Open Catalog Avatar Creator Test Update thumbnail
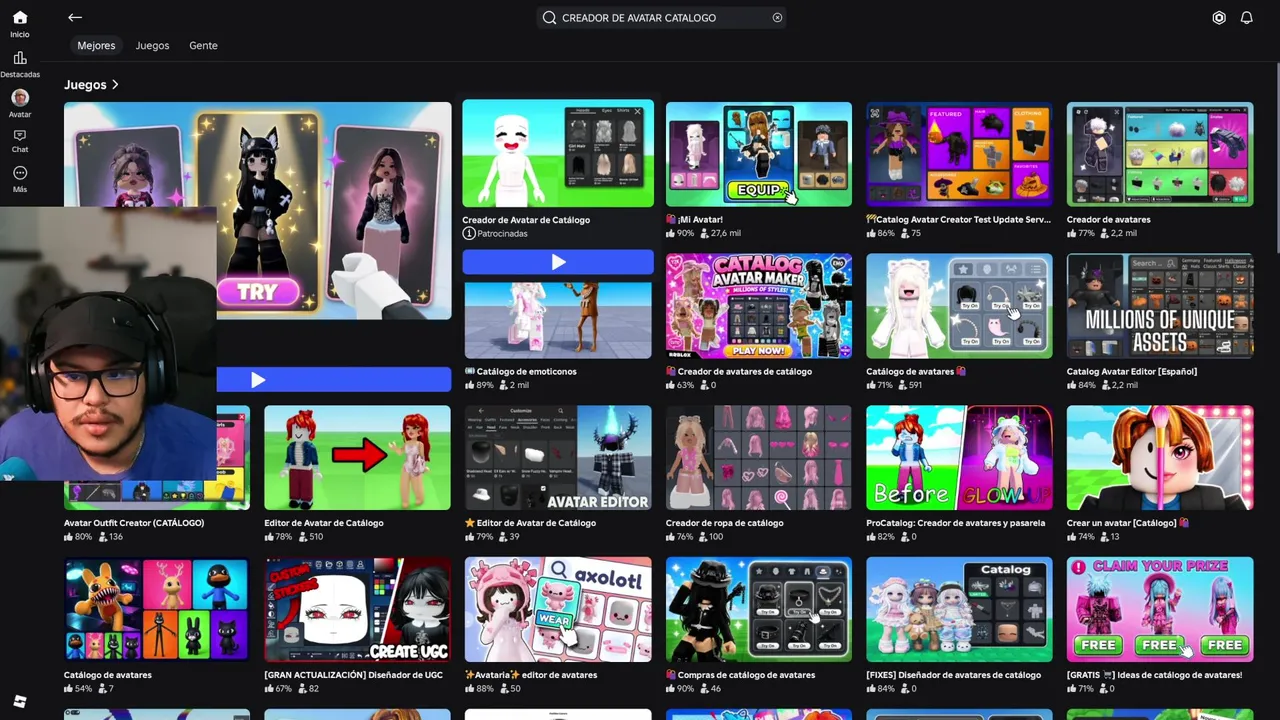The height and width of the screenshot is (720, 1280). click(x=959, y=154)
